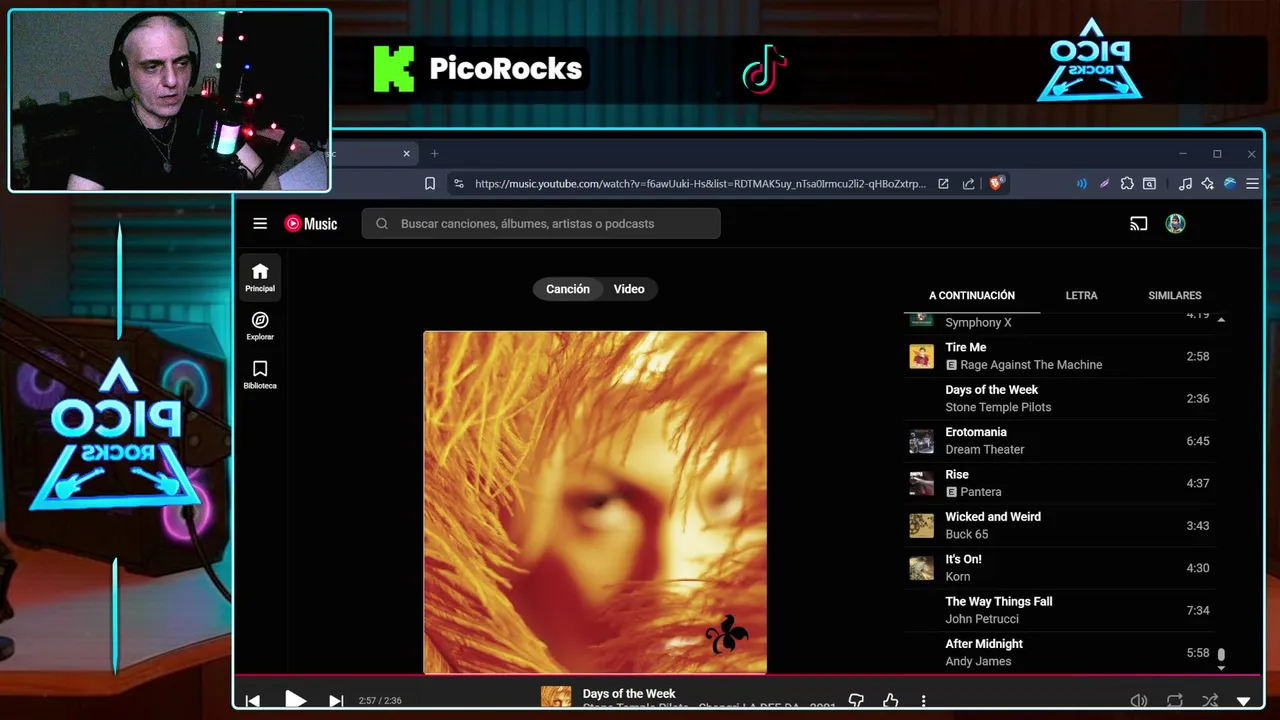This screenshot has width=1280, height=720.
Task: Open the account avatar menu
Action: pos(1175,224)
